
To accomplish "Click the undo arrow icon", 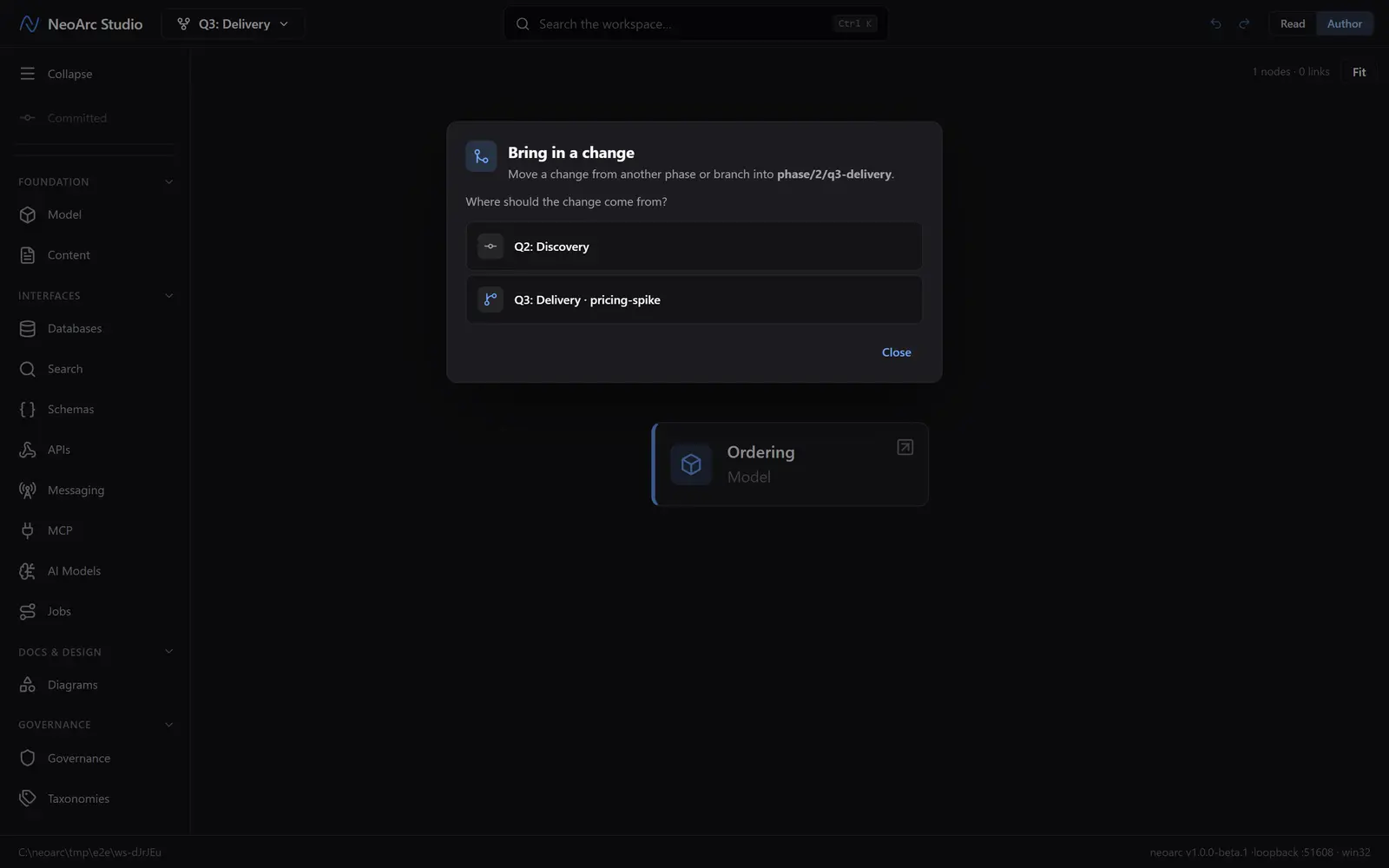I will click(x=1215, y=24).
